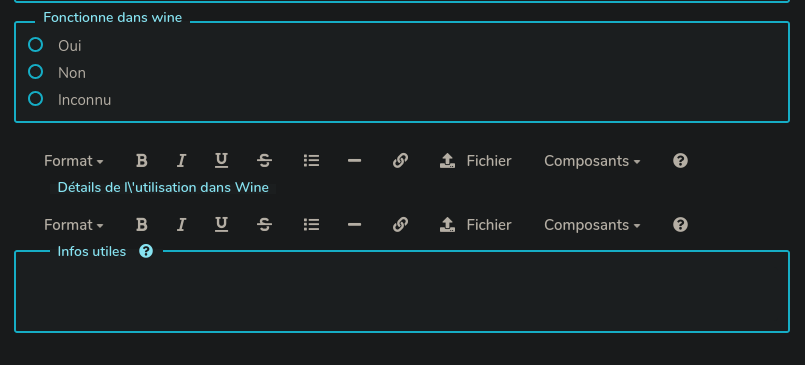The image size is (805, 365).
Task: Click inside the Infos utiles text area
Action: 402,294
